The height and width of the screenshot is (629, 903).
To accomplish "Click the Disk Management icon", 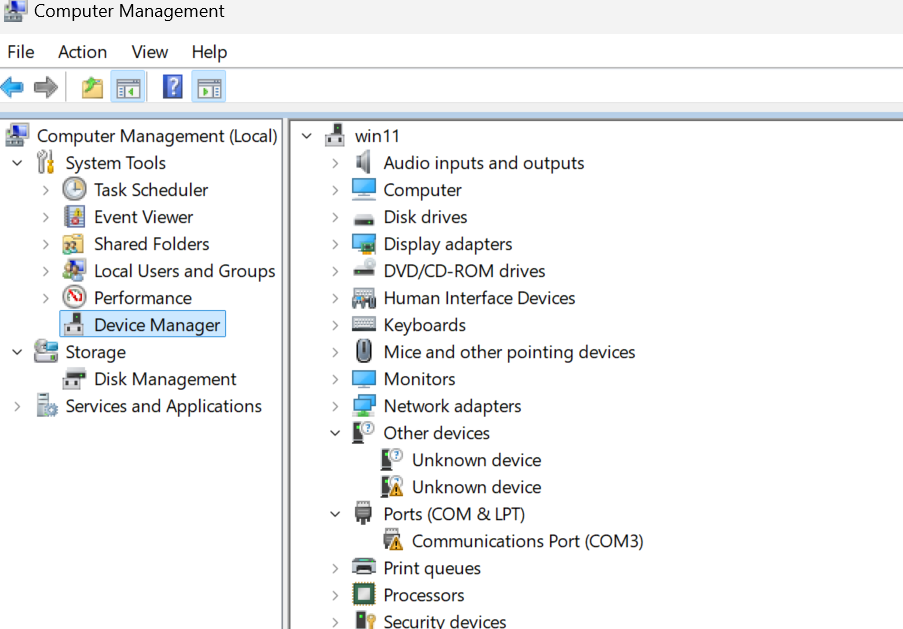I will [74, 379].
